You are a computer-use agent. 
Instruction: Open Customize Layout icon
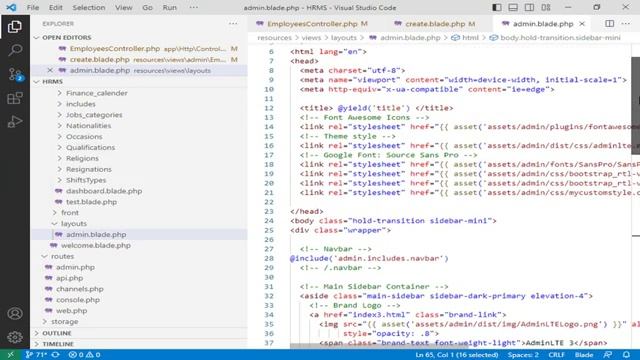(546, 7)
